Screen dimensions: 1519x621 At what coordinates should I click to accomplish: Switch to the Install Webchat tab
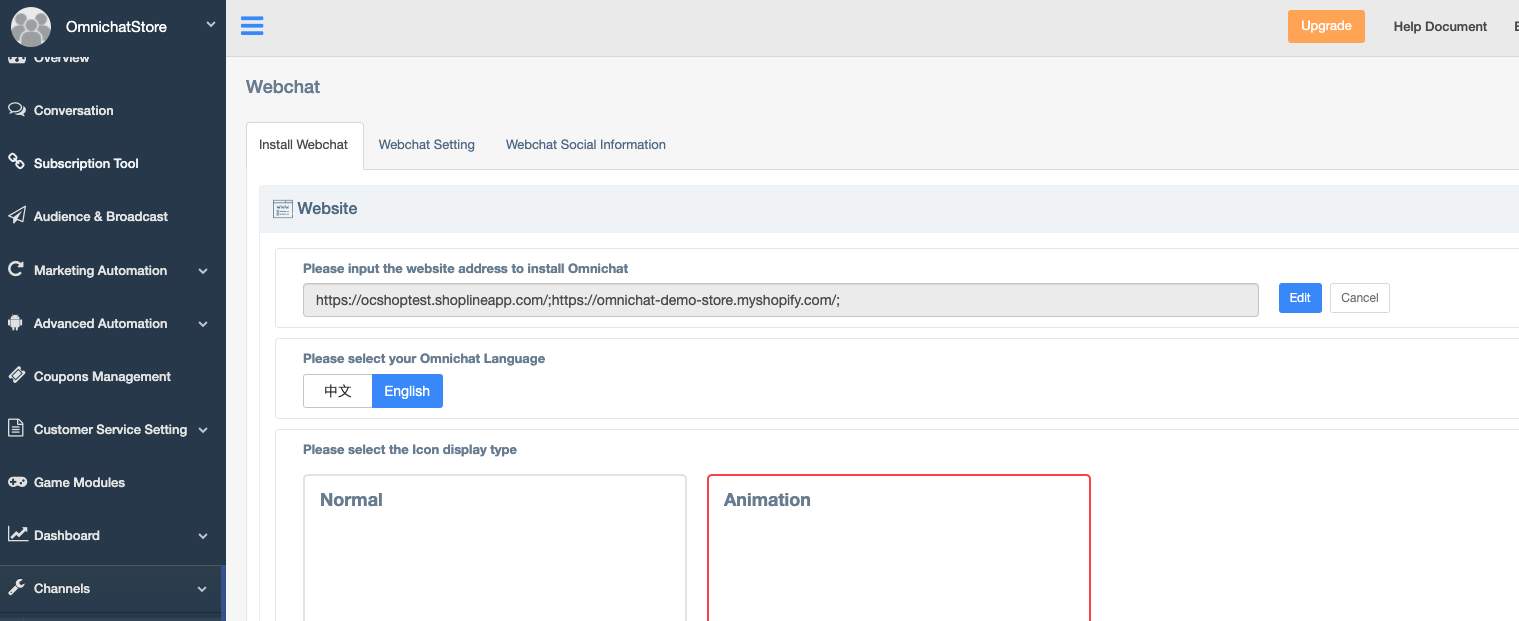click(x=304, y=145)
